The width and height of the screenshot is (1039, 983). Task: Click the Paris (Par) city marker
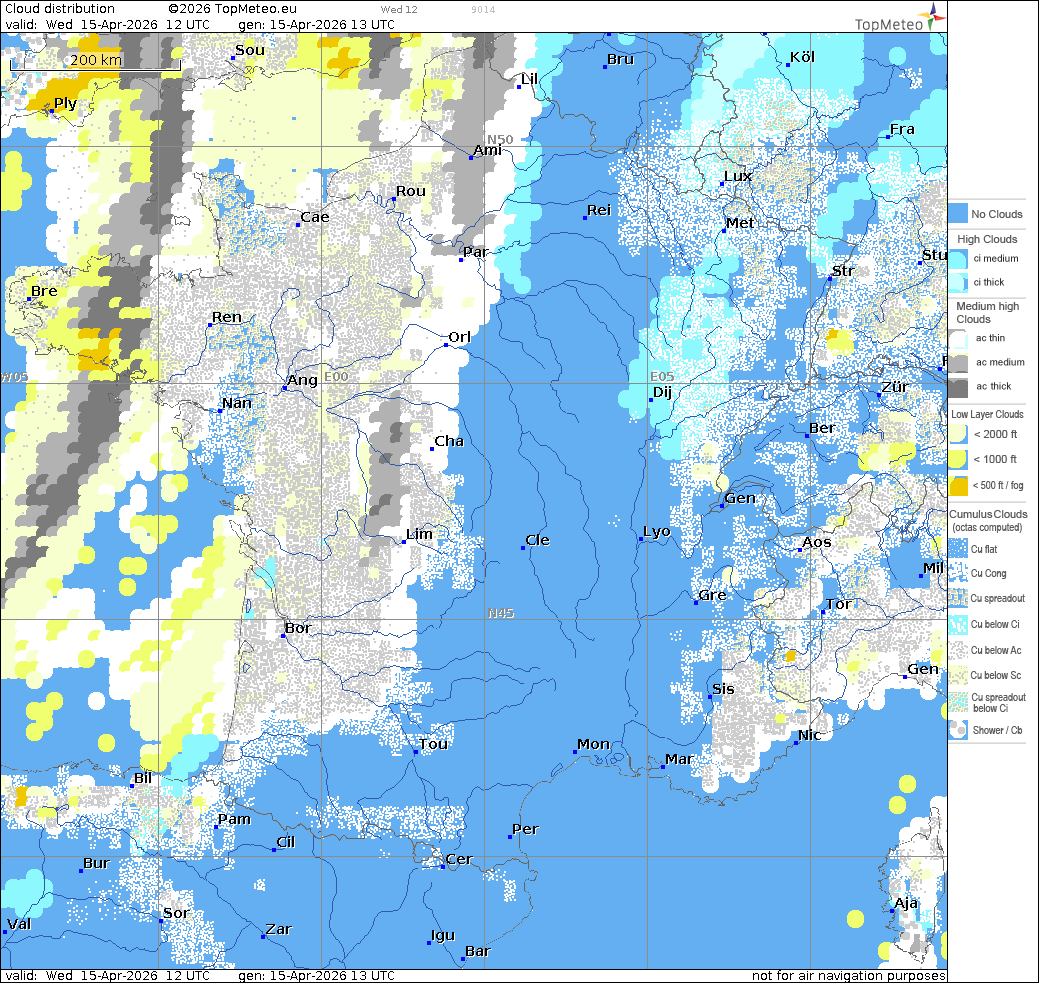pyautogui.click(x=461, y=260)
